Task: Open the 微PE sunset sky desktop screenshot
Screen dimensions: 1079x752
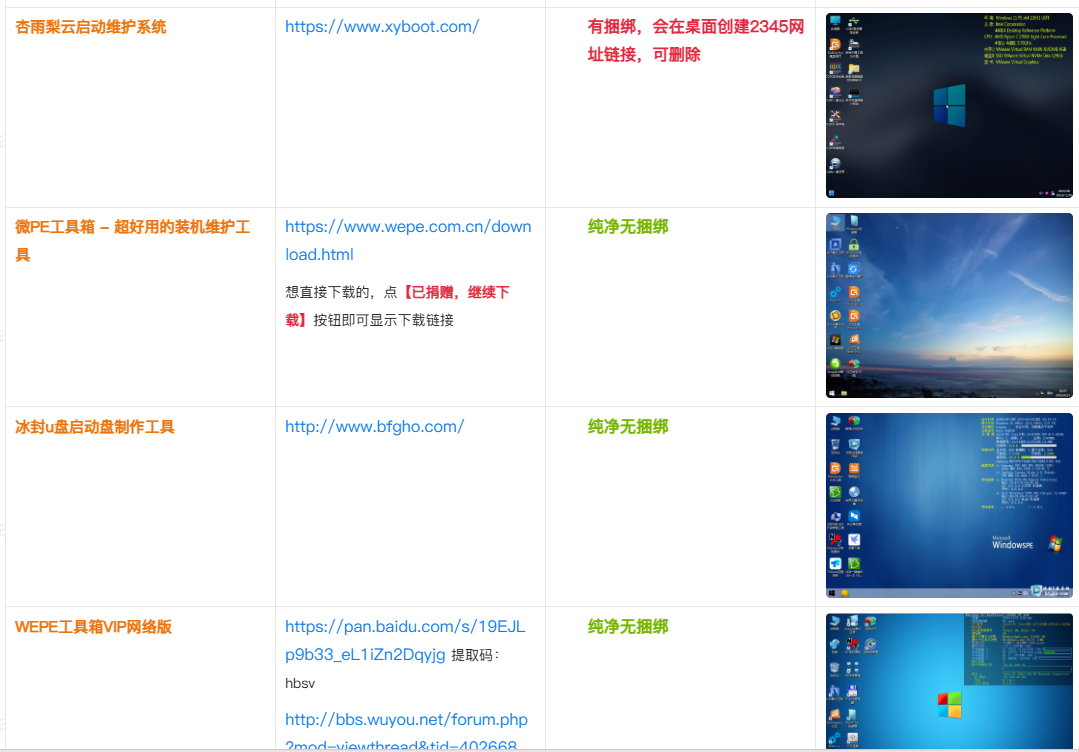Action: (x=948, y=305)
